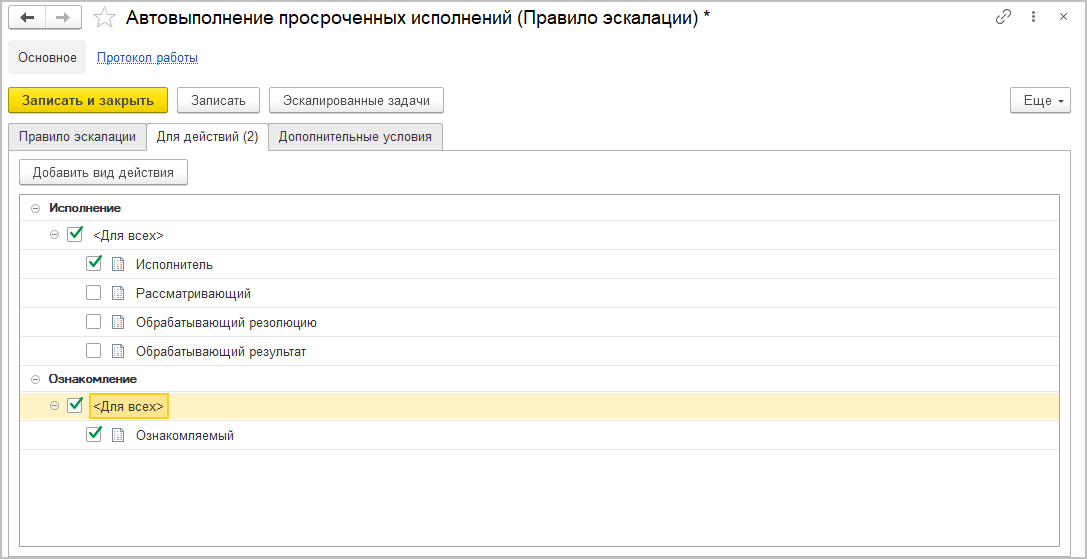This screenshot has width=1087, height=559.
Task: Open the three-dot window menu
Action: click(x=1034, y=18)
